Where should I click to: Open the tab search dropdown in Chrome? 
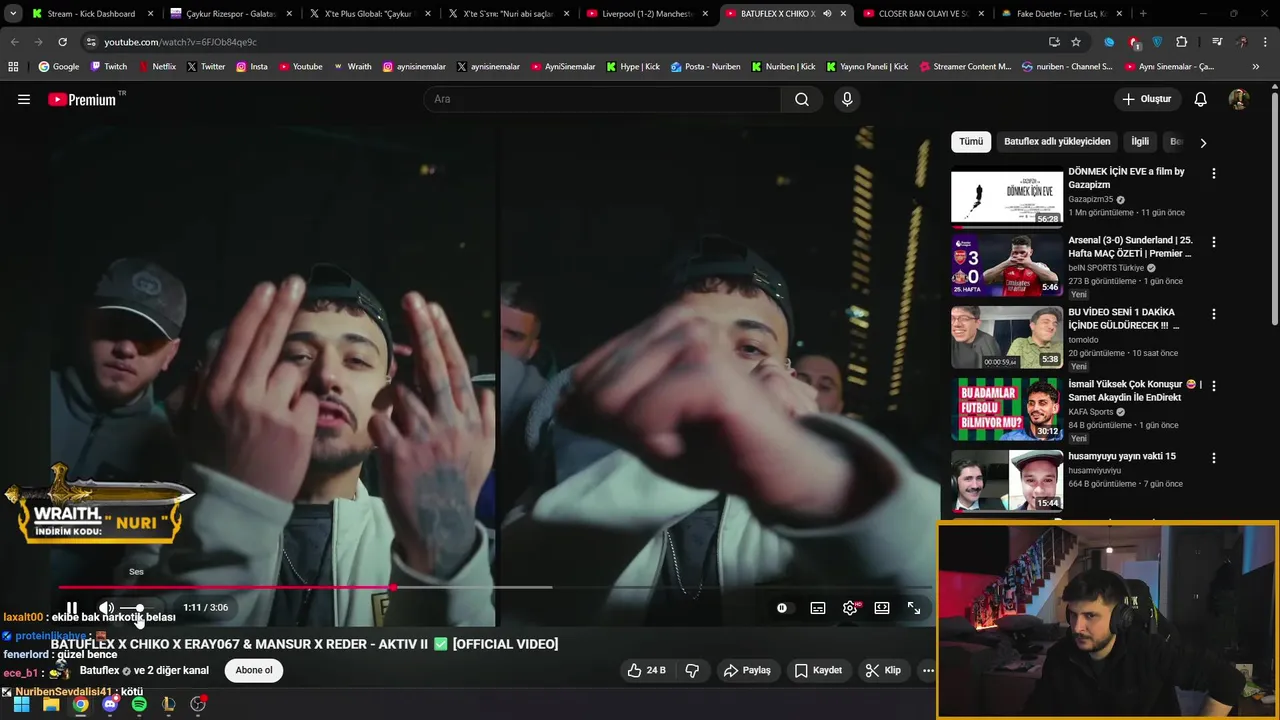(13, 14)
